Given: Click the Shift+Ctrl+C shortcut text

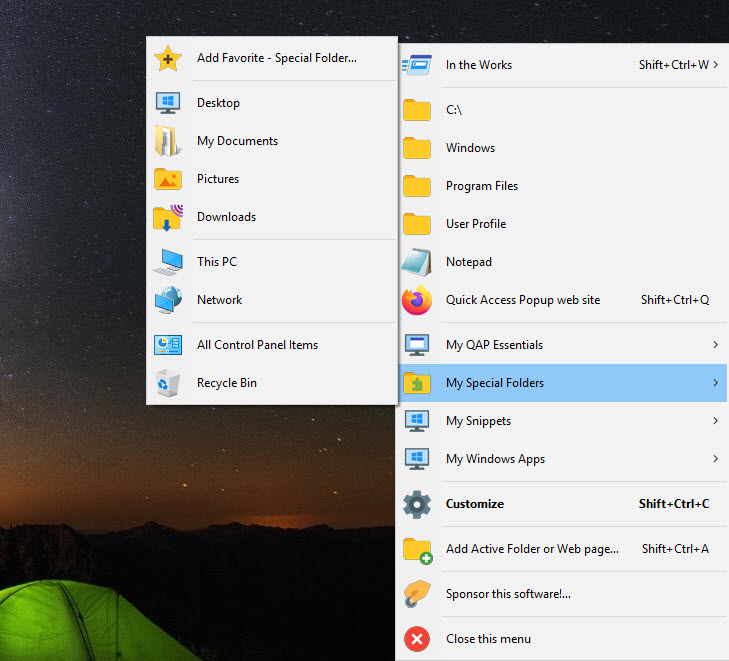Looking at the screenshot, I should [674, 504].
